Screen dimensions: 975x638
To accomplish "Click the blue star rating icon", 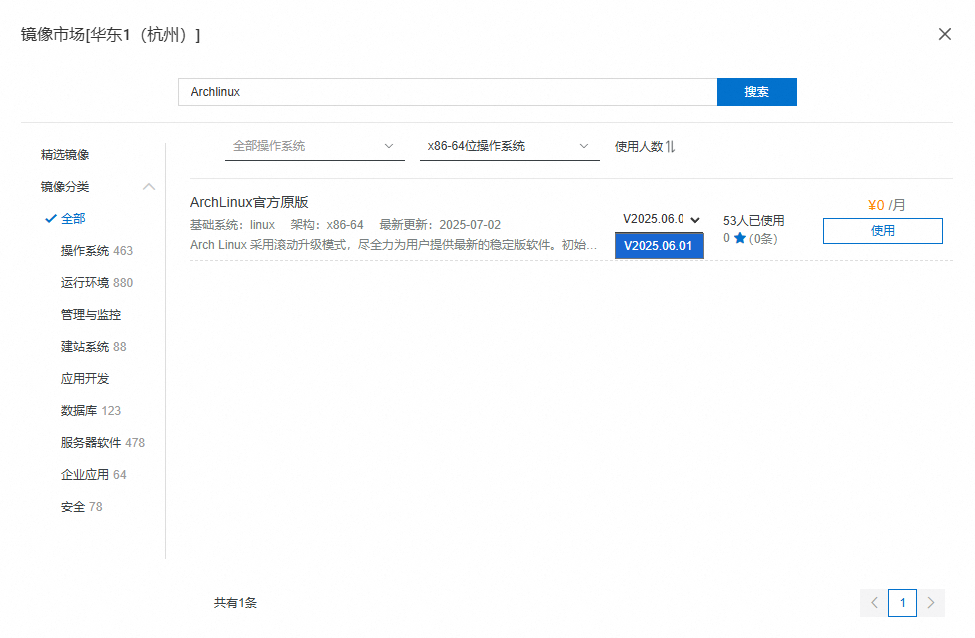I will 740,238.
